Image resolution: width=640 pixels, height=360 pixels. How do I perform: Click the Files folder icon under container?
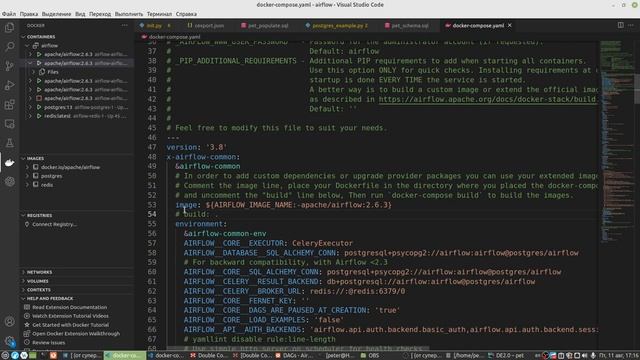(x=42, y=72)
